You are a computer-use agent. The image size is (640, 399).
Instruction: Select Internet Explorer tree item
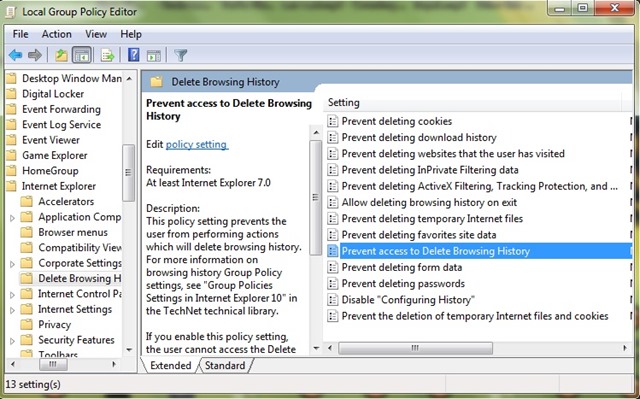click(59, 186)
